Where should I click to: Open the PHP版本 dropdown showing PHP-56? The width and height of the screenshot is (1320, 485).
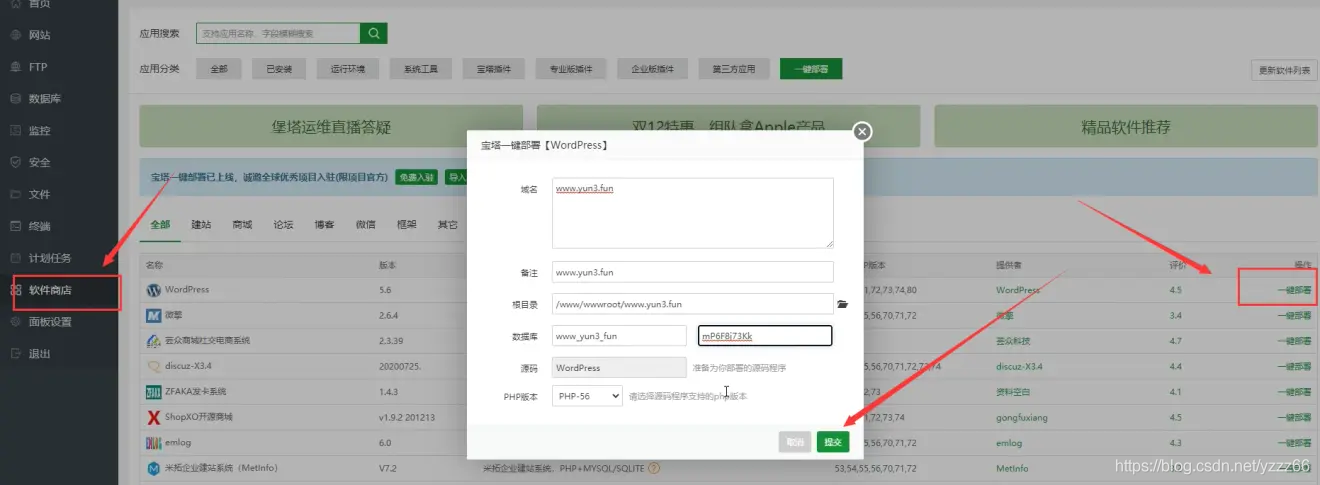click(x=587, y=396)
